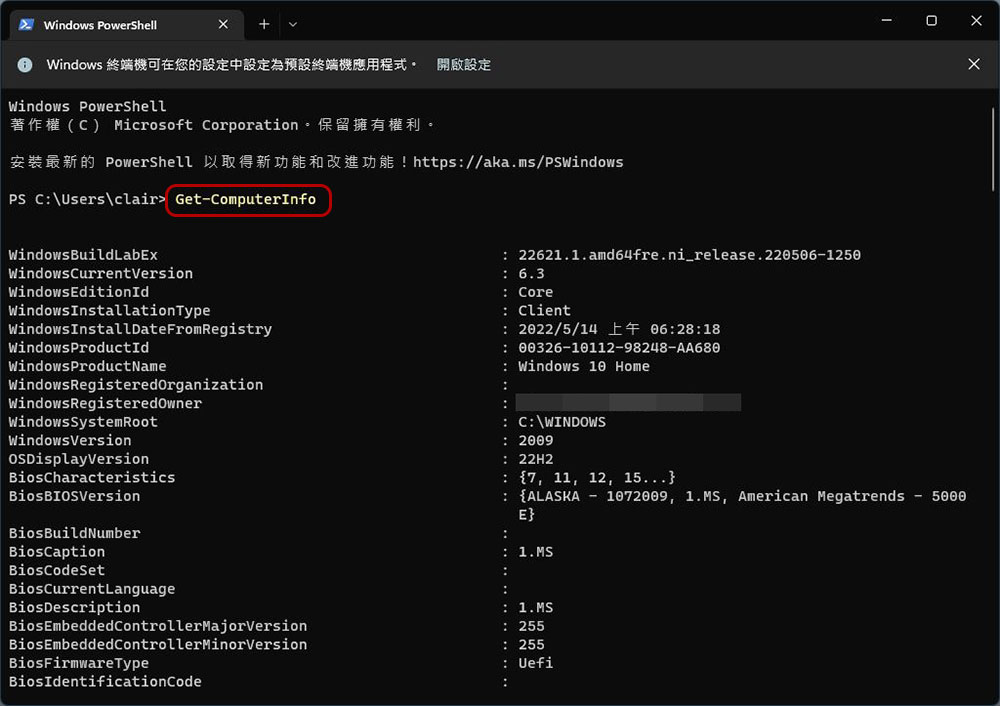Click the BiosDescription value 1.MS
The width and height of the screenshot is (1000, 706).
tap(536, 607)
